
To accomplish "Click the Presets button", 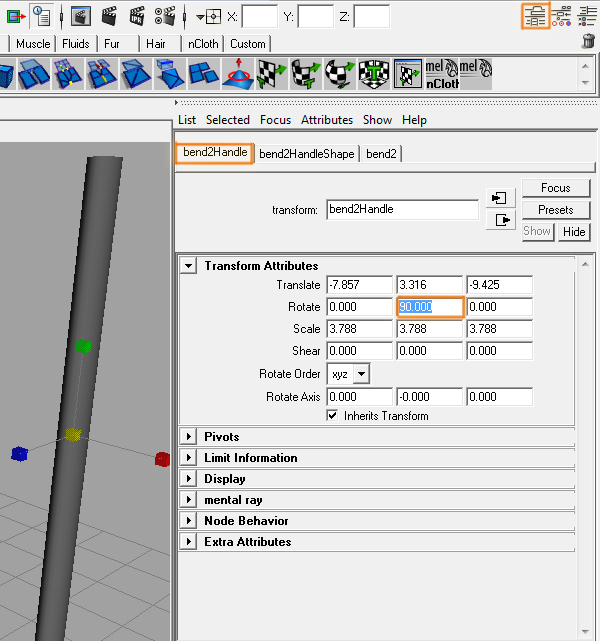I will (x=555, y=210).
